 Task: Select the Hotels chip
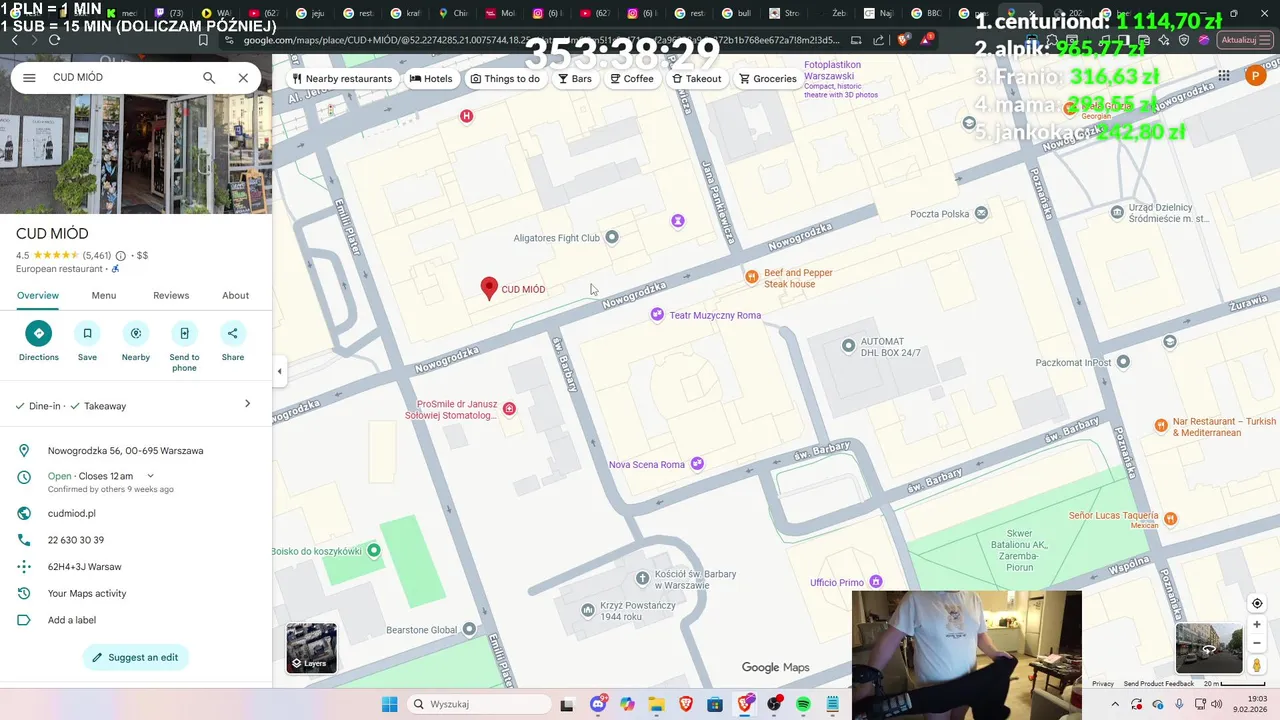(431, 79)
